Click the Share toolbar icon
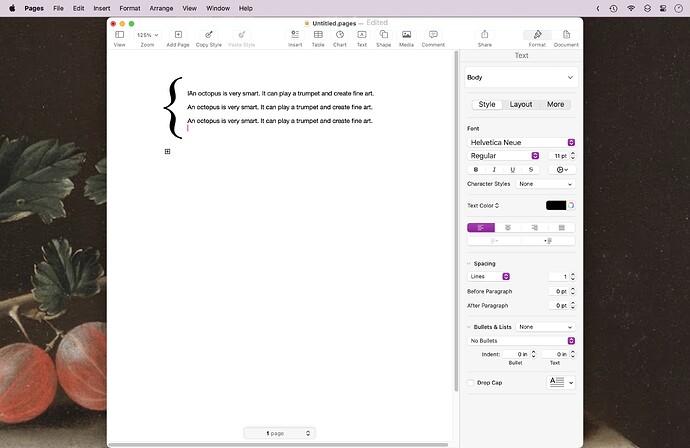Image resolution: width=690 pixels, height=448 pixels. (x=484, y=35)
